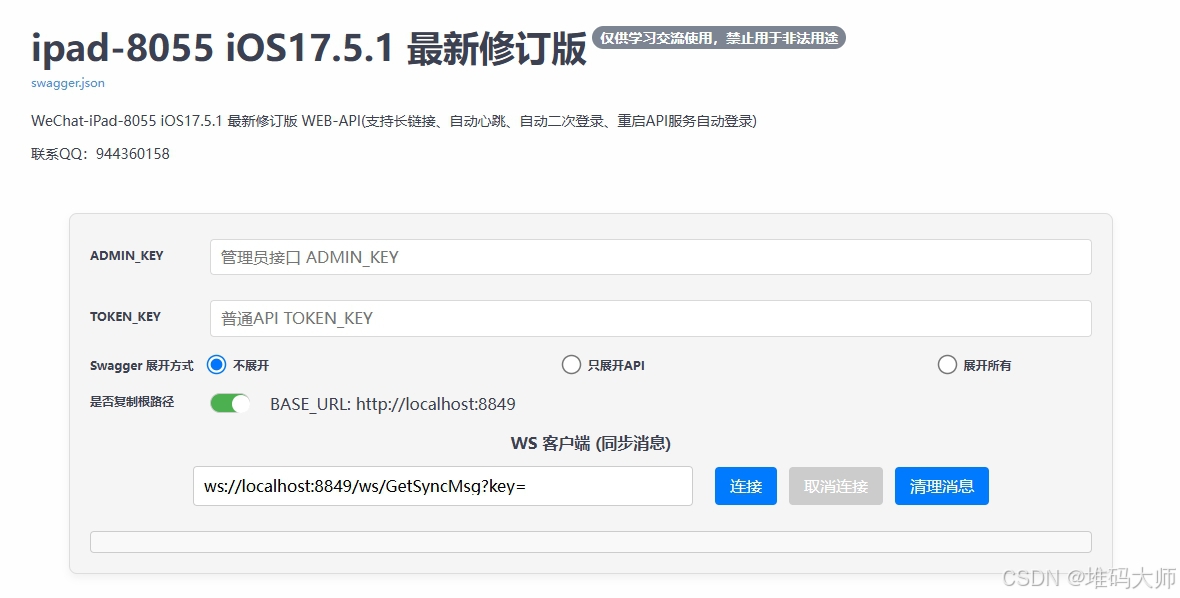
Task: Click the ADMIN_KEY label
Action: 126,256
